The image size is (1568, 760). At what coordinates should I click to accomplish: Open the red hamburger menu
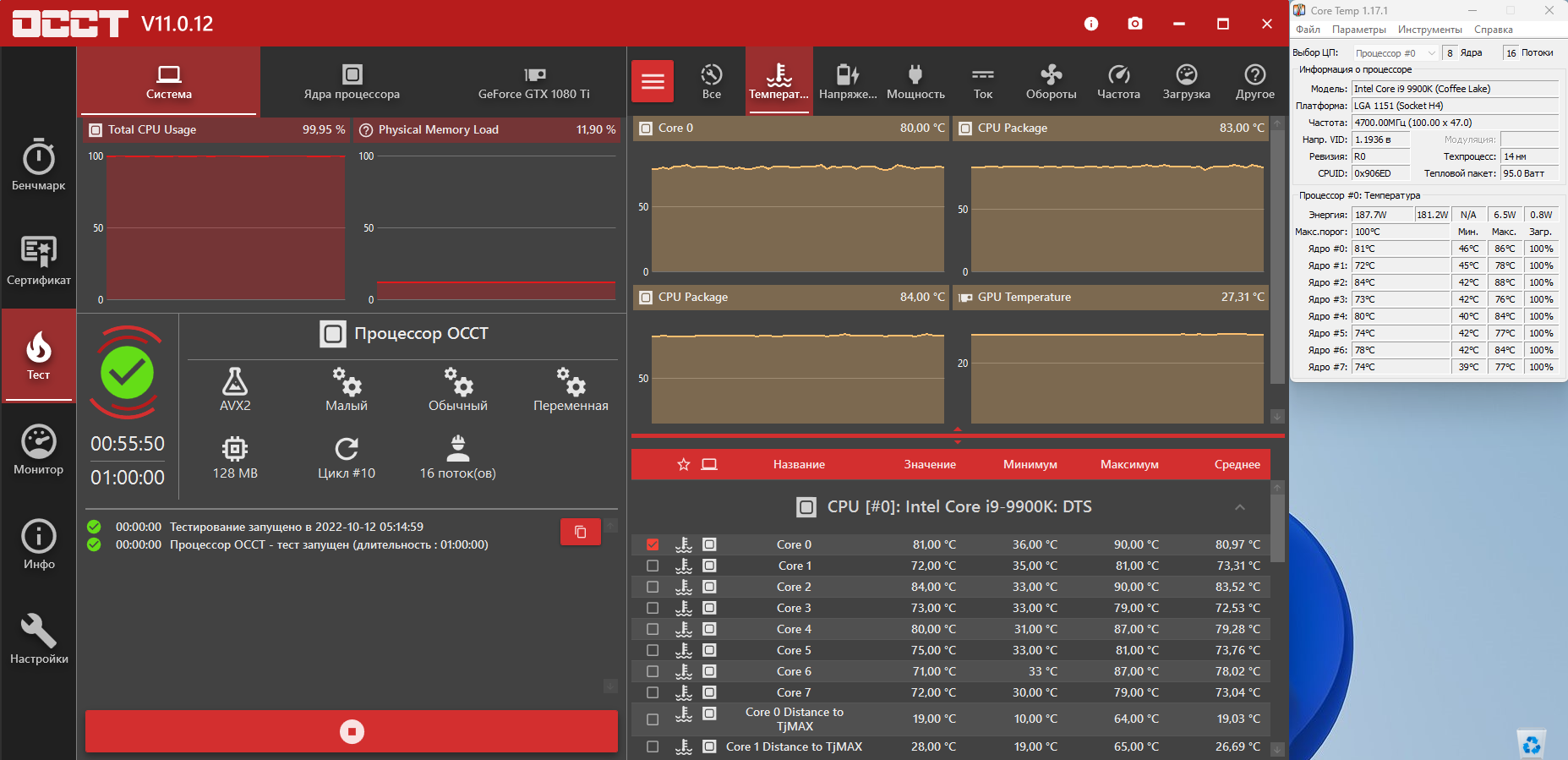tap(653, 81)
